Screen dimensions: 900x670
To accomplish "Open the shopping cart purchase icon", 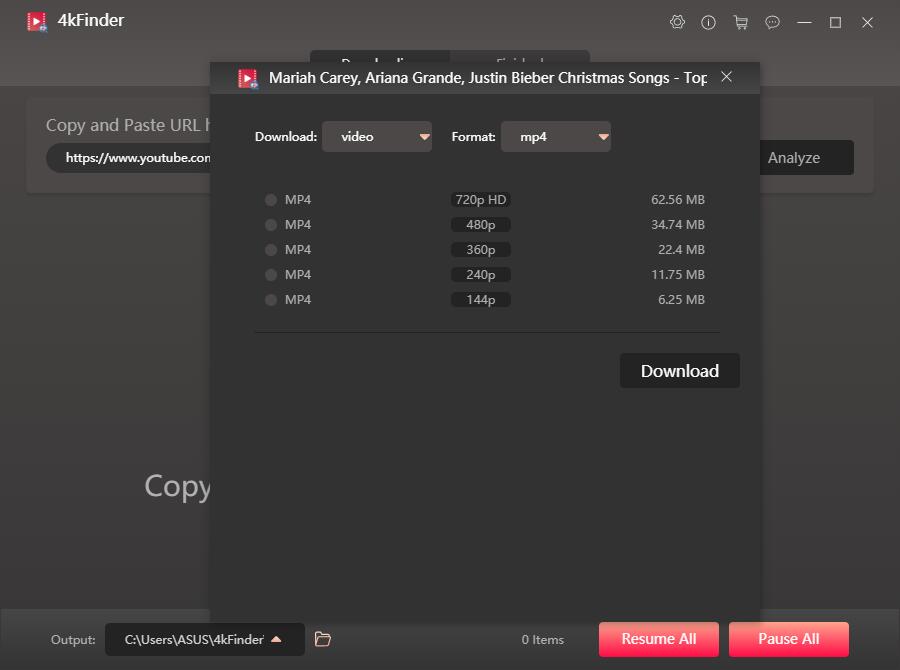I will point(740,22).
